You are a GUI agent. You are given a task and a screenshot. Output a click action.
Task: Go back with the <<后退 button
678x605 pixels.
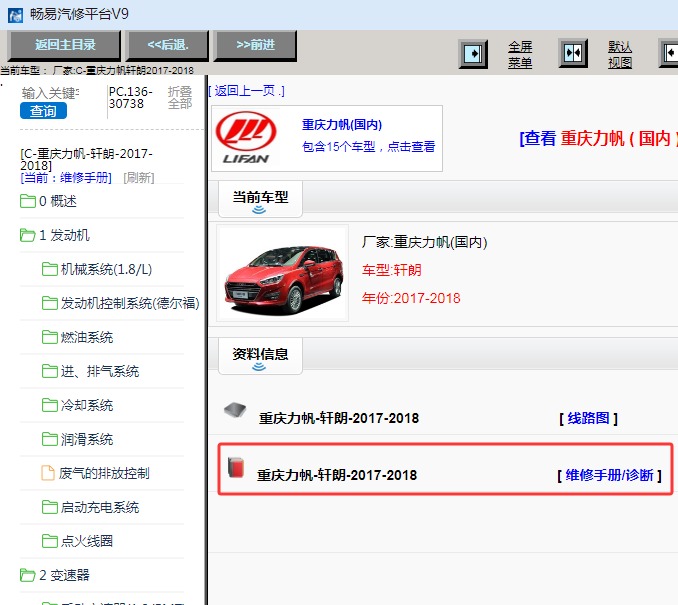pos(167,45)
